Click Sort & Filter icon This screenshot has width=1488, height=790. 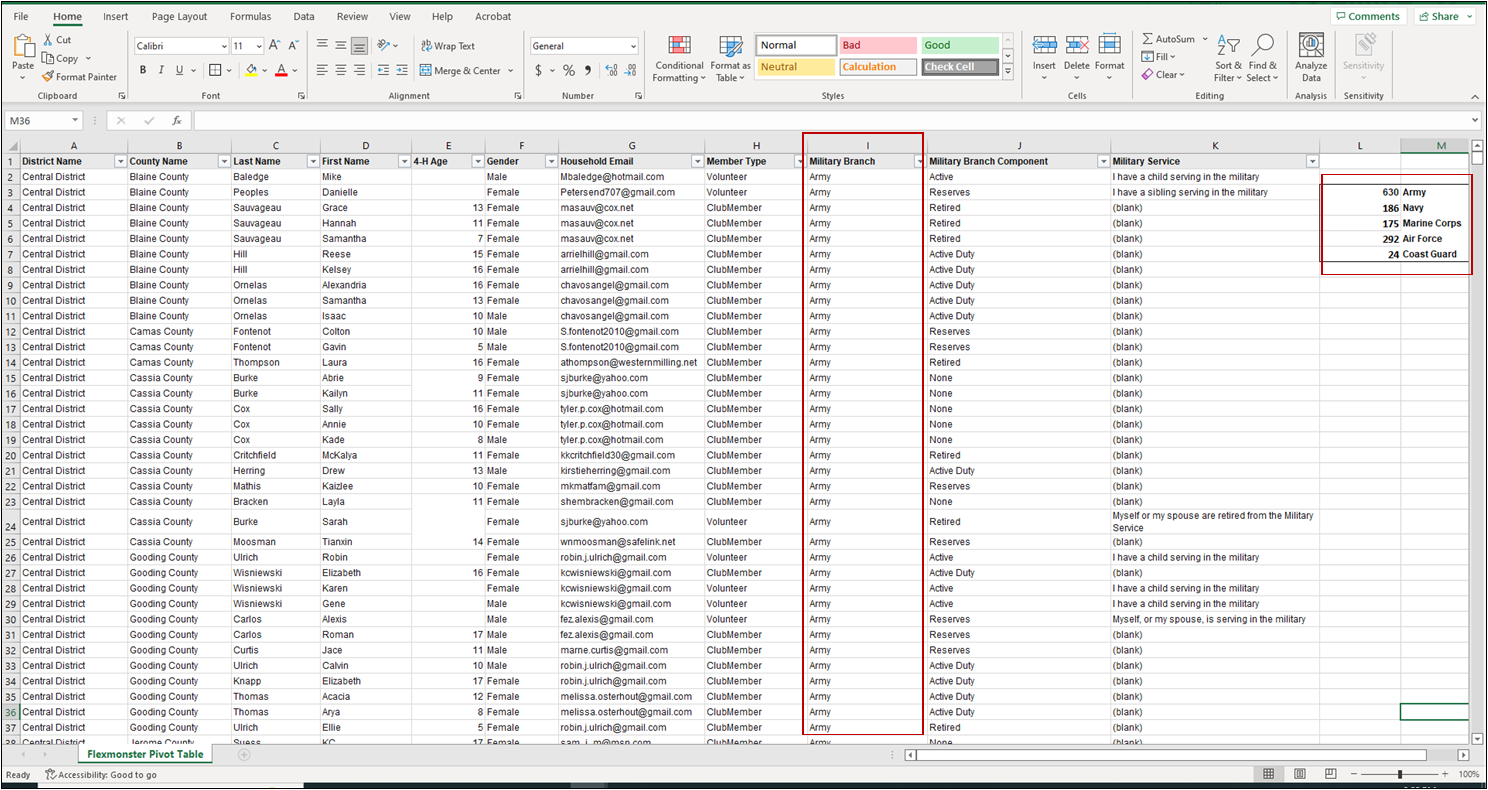pyautogui.click(x=1229, y=47)
